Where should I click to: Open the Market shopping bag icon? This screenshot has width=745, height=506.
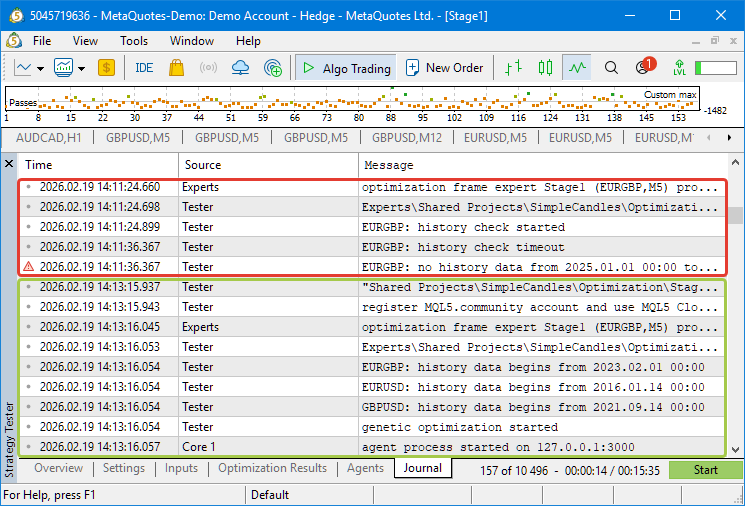tap(176, 68)
